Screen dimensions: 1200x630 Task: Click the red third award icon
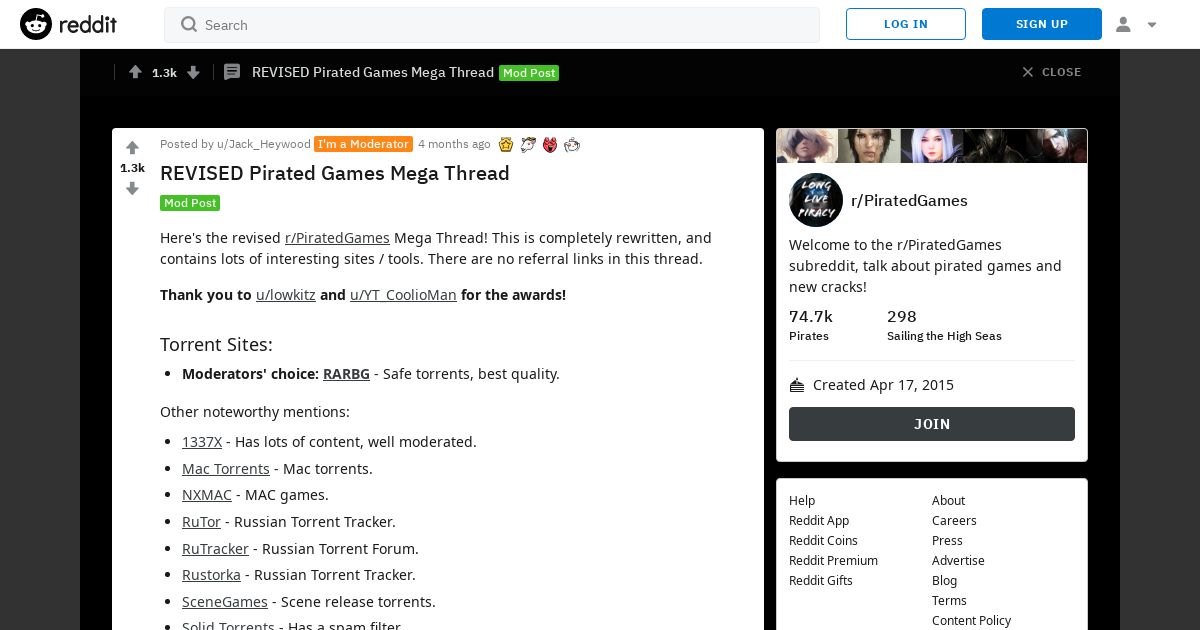[x=550, y=144]
